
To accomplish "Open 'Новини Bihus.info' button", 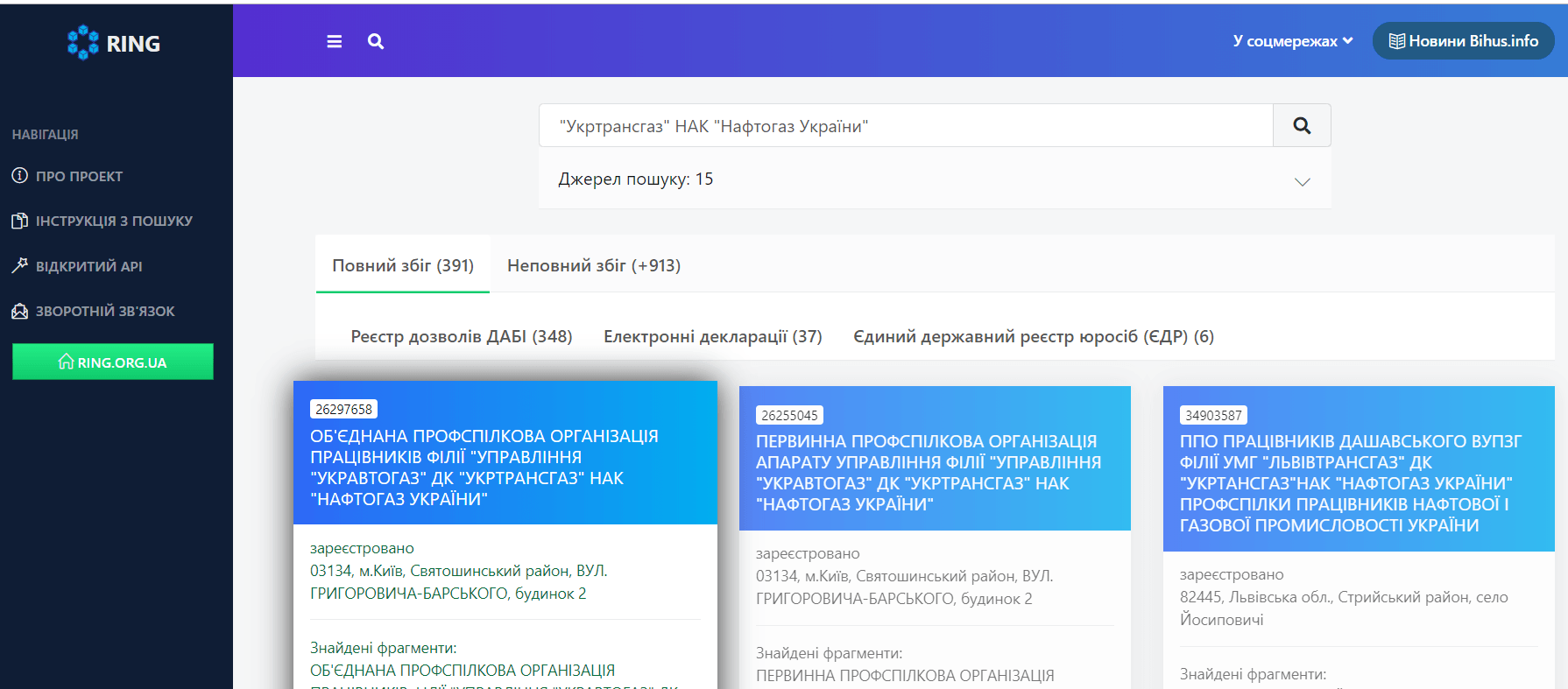I will pos(1464,41).
